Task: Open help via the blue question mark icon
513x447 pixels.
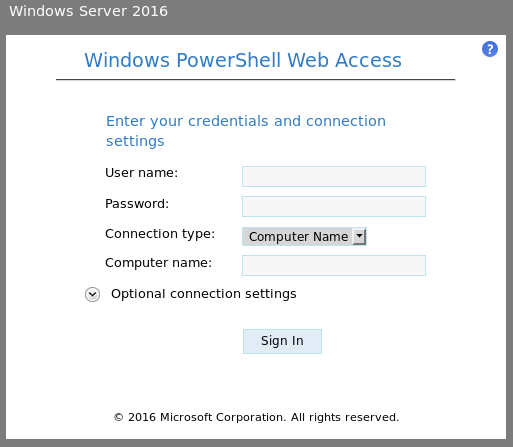Action: click(490, 49)
